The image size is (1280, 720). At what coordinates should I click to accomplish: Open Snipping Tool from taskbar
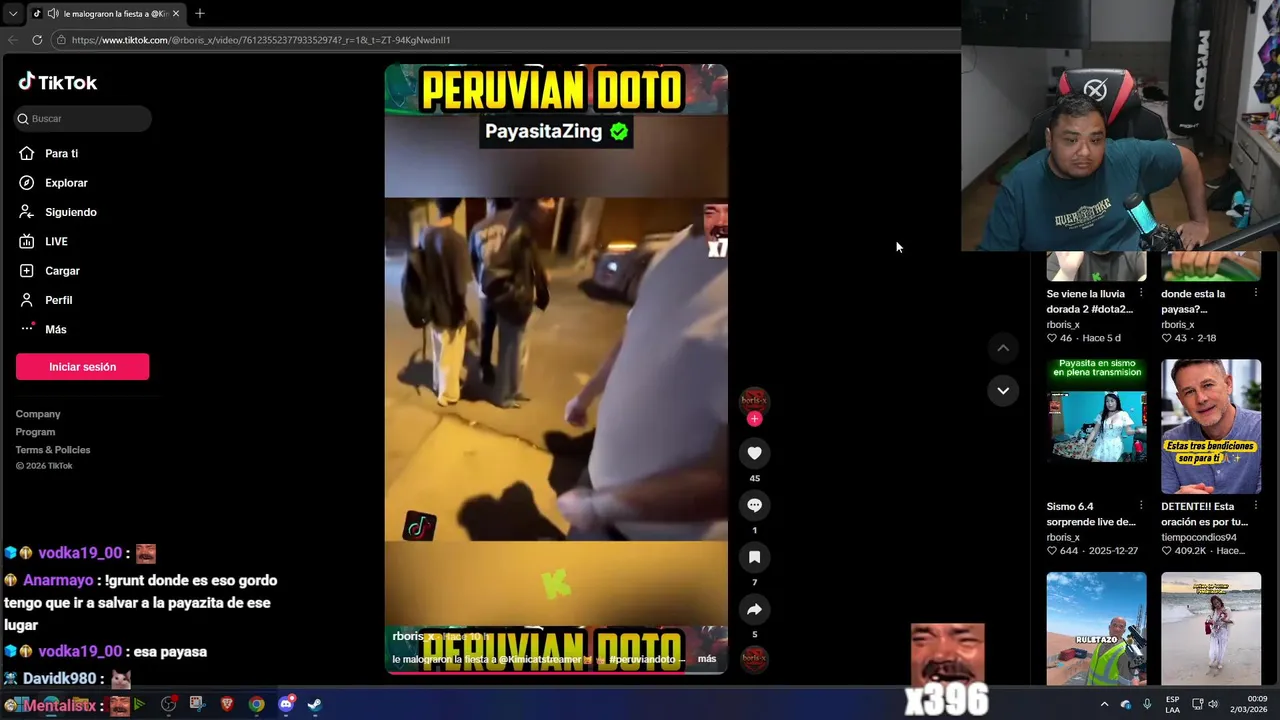(x=197, y=704)
